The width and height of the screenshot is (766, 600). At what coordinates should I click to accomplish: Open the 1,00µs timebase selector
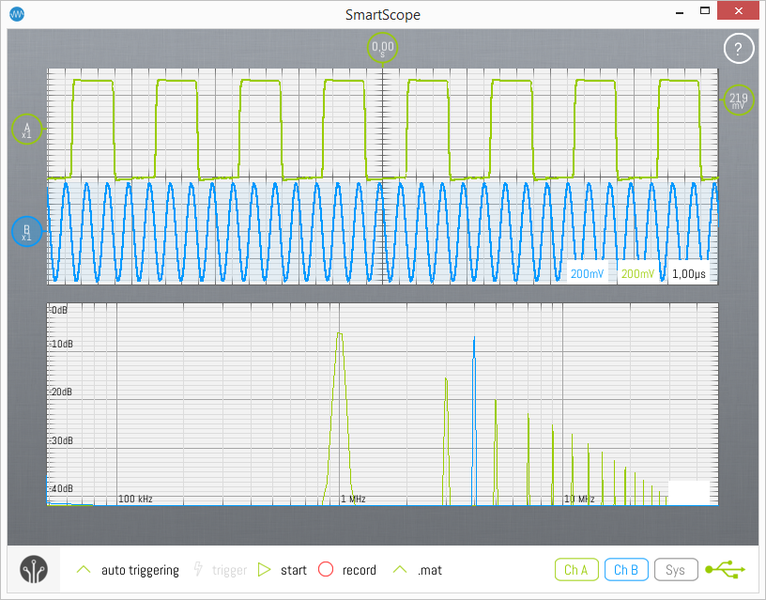pos(691,274)
